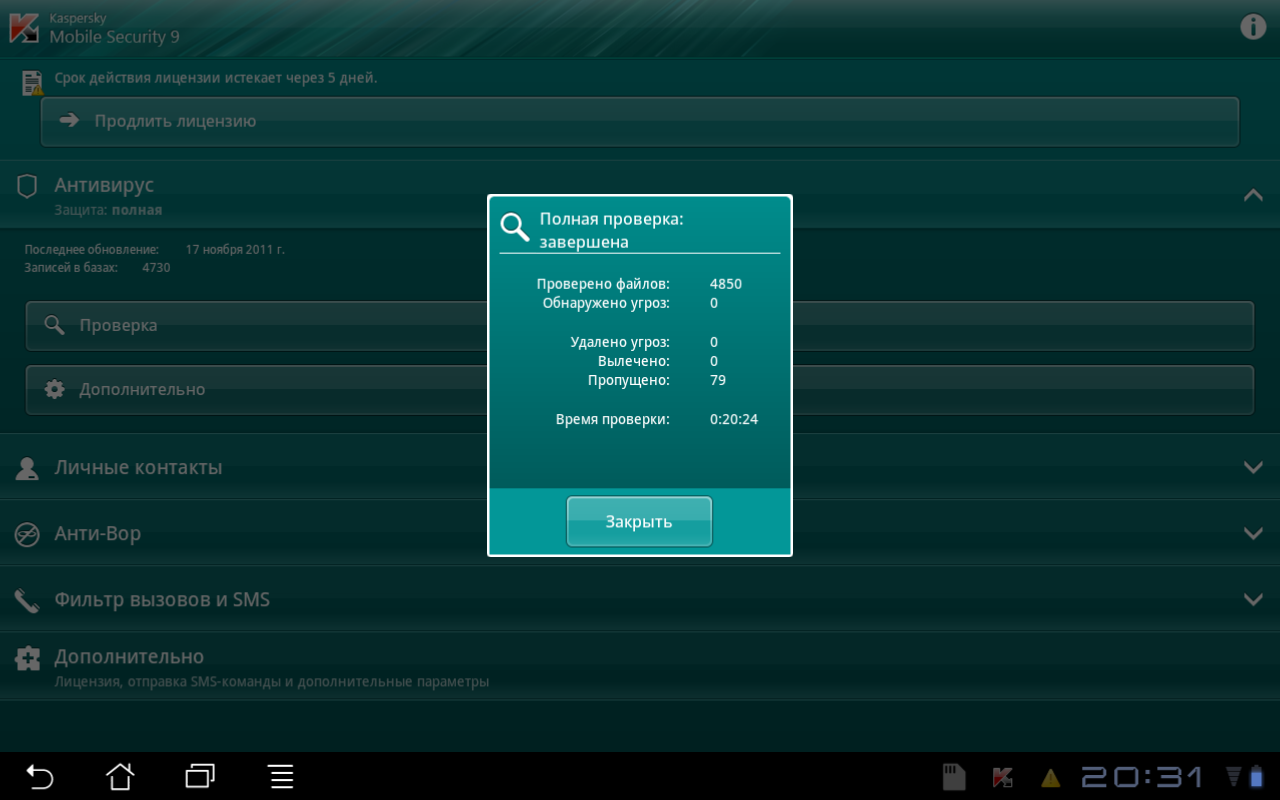Viewport: 1280px width, 800px height.
Task: Click the license expiry document icon
Action: [33, 82]
